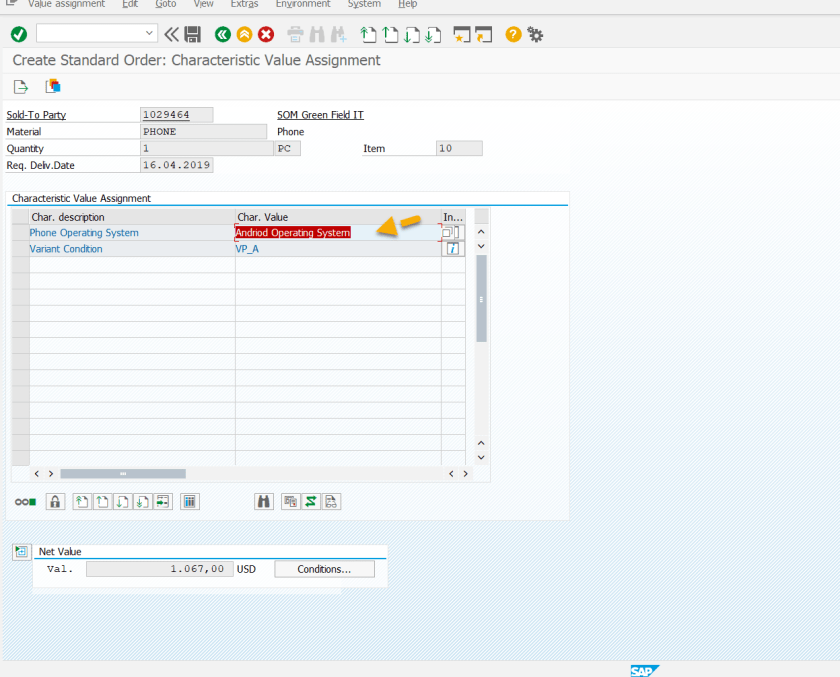The height and width of the screenshot is (677, 840).
Task: Click the generate shortcut icon
Action: tap(483, 35)
